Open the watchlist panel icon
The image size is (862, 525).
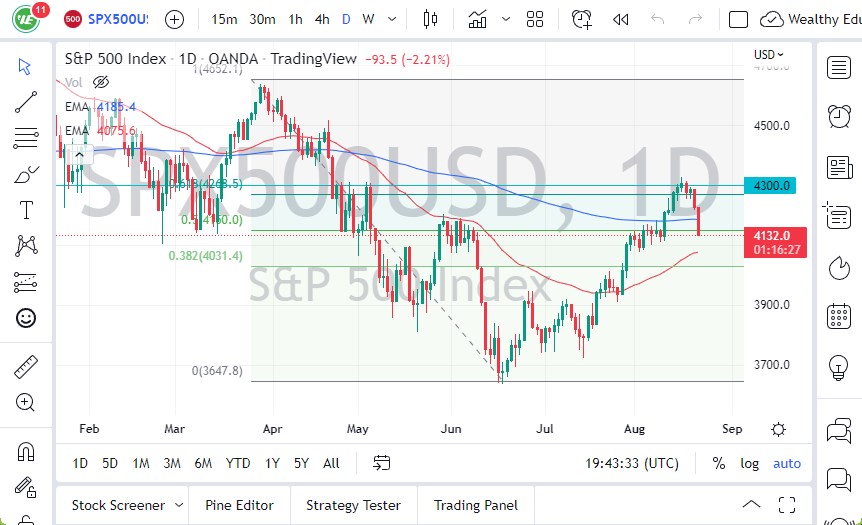839,67
